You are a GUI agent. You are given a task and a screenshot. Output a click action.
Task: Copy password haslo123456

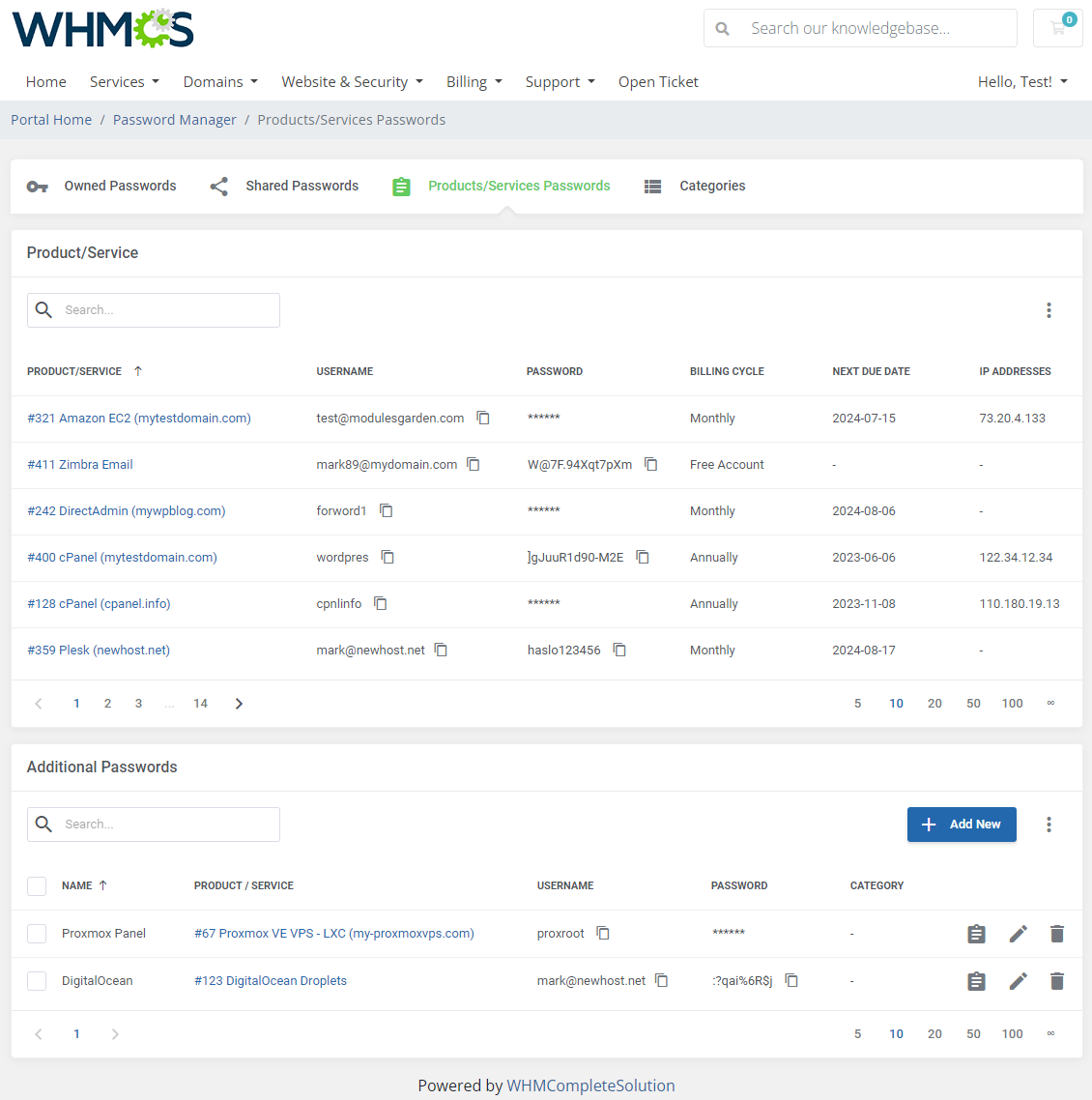(x=619, y=651)
